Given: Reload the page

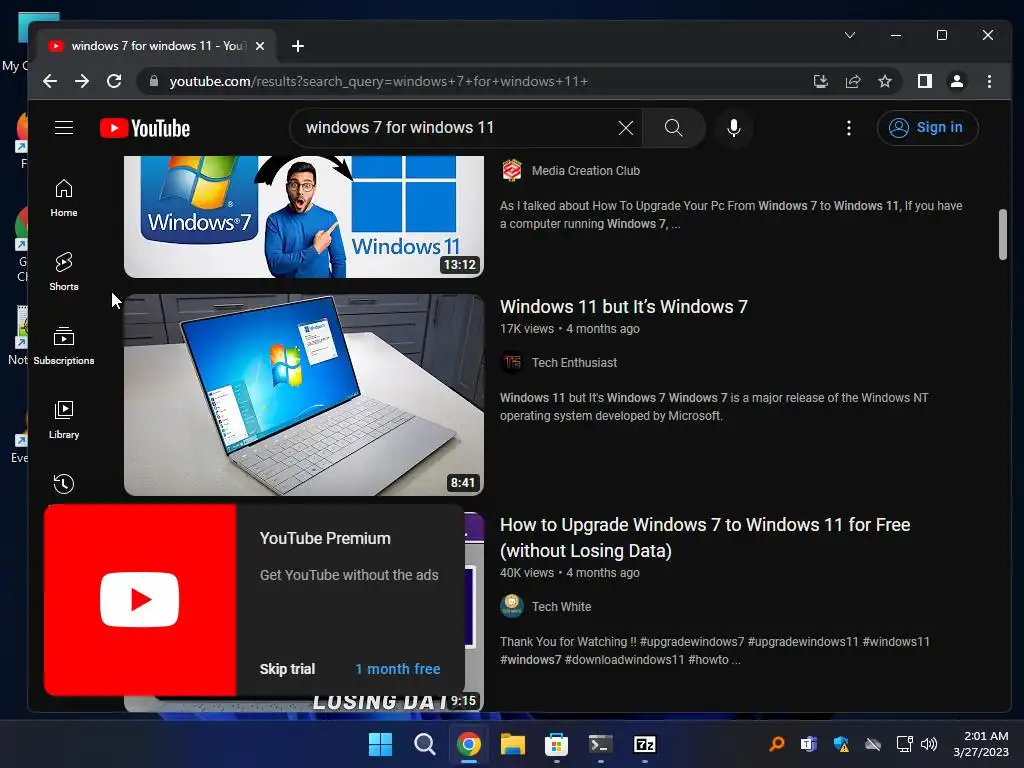Looking at the screenshot, I should pyautogui.click(x=114, y=81).
